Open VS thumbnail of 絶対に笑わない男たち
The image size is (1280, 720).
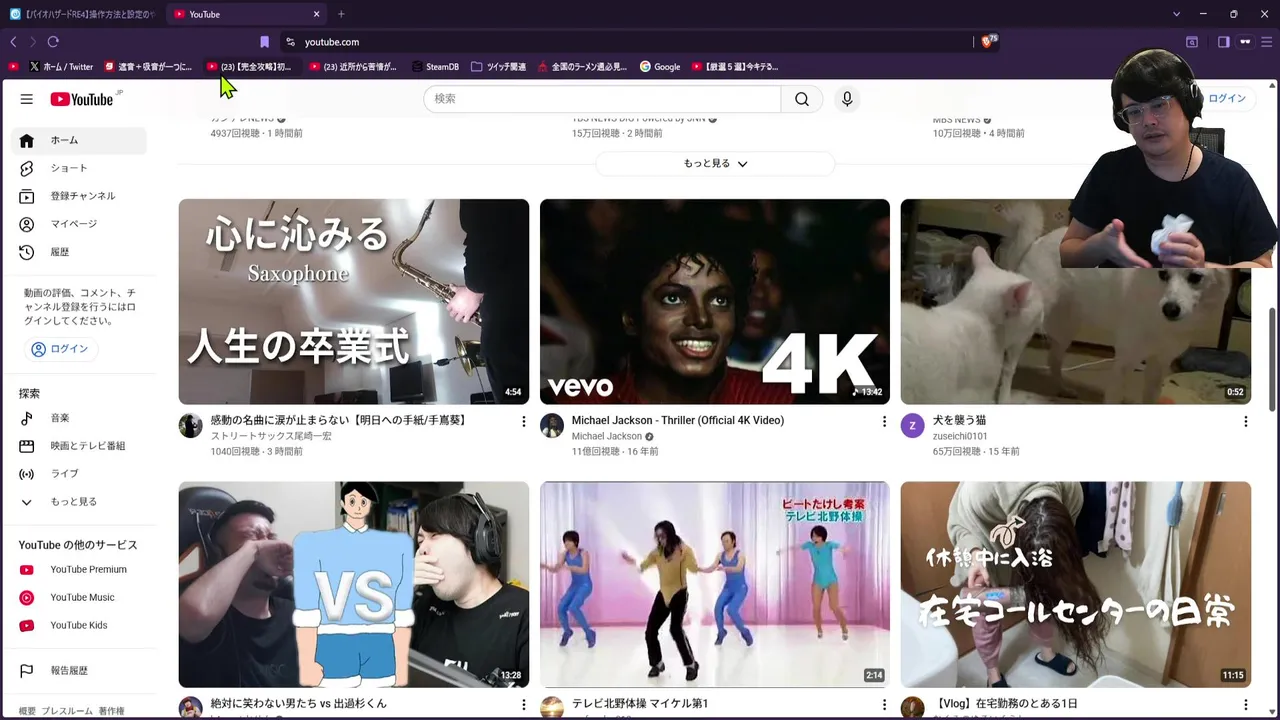(x=354, y=584)
